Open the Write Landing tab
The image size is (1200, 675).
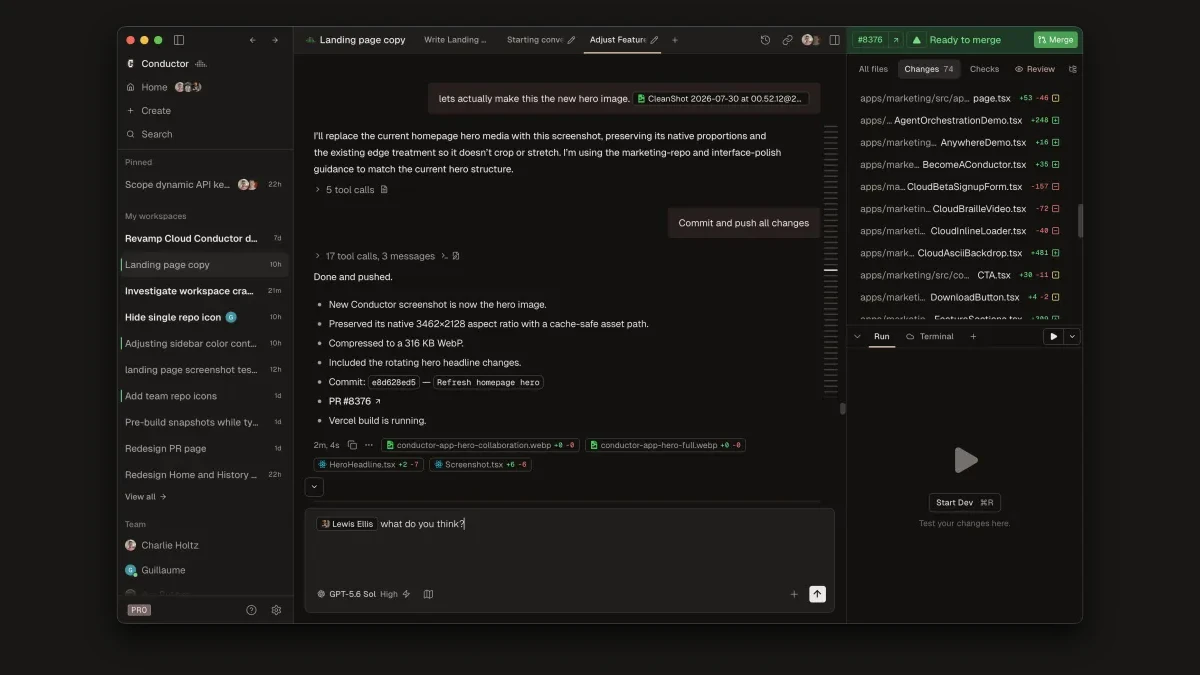click(455, 40)
